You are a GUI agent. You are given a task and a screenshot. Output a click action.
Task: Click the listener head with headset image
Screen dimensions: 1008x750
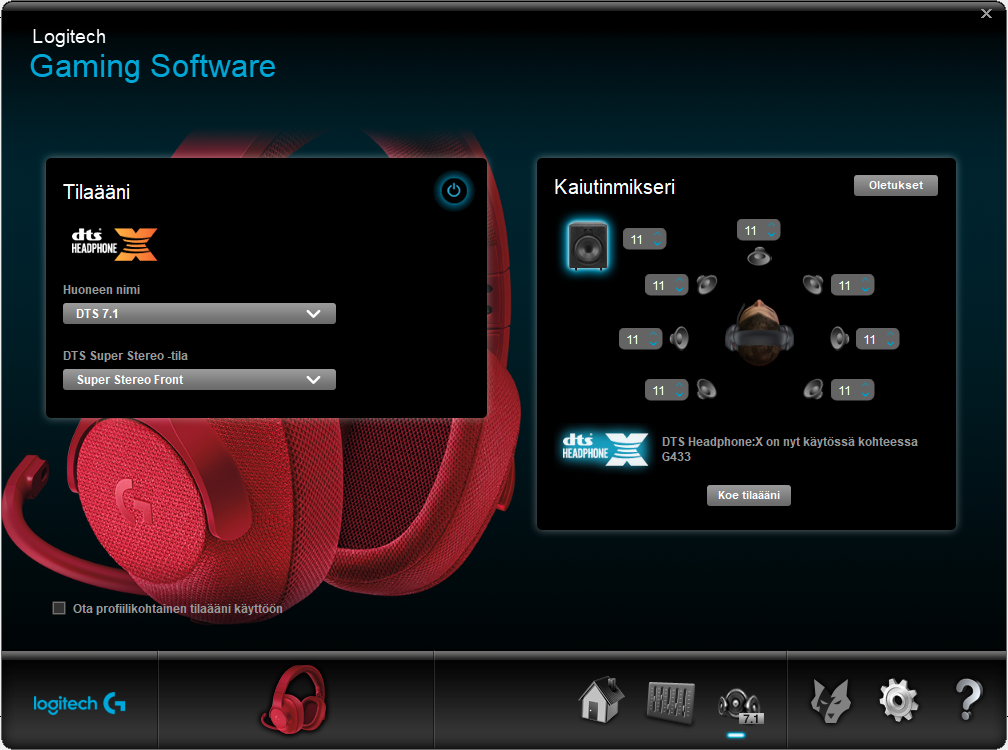[759, 333]
